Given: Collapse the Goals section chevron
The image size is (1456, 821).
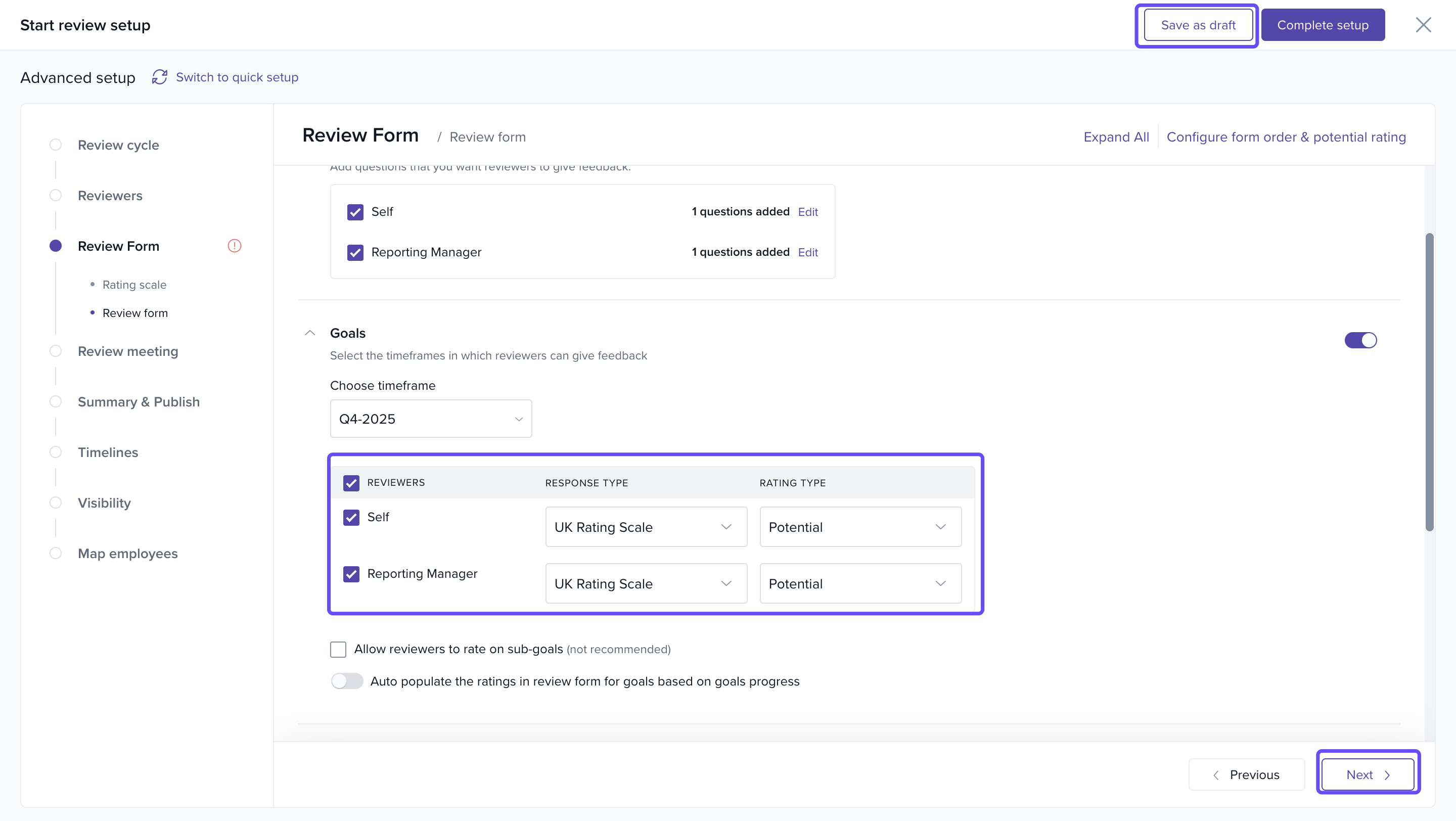Looking at the screenshot, I should pyautogui.click(x=310, y=333).
